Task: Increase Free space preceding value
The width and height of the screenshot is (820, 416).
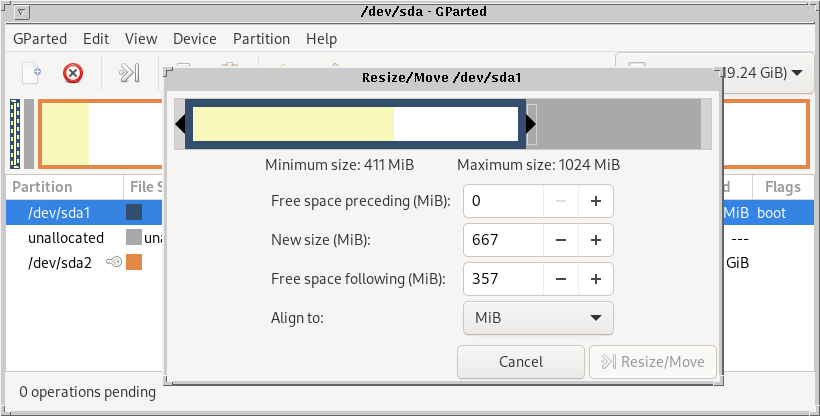Action: pos(596,201)
